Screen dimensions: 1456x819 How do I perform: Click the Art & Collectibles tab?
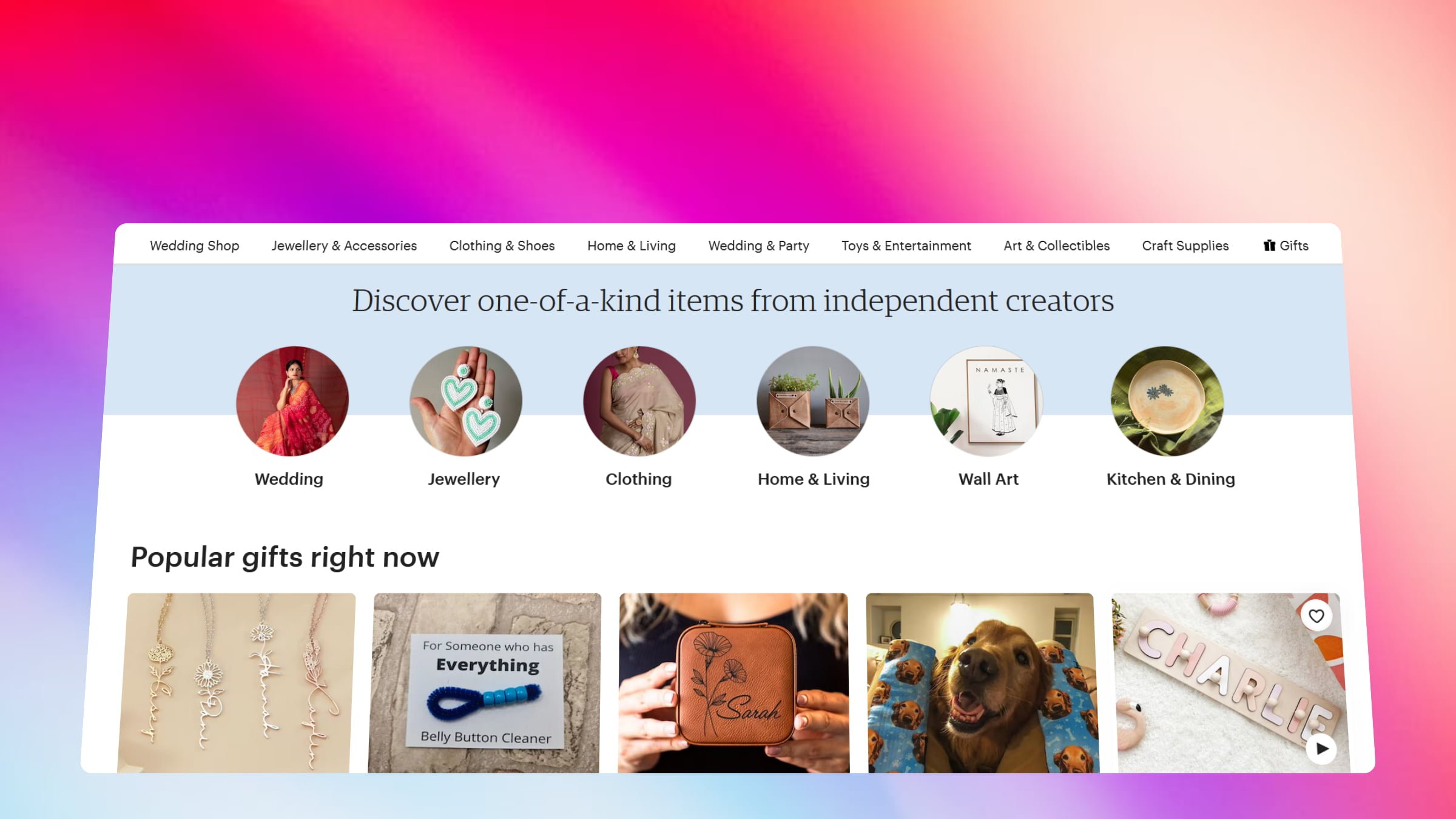[1056, 245]
